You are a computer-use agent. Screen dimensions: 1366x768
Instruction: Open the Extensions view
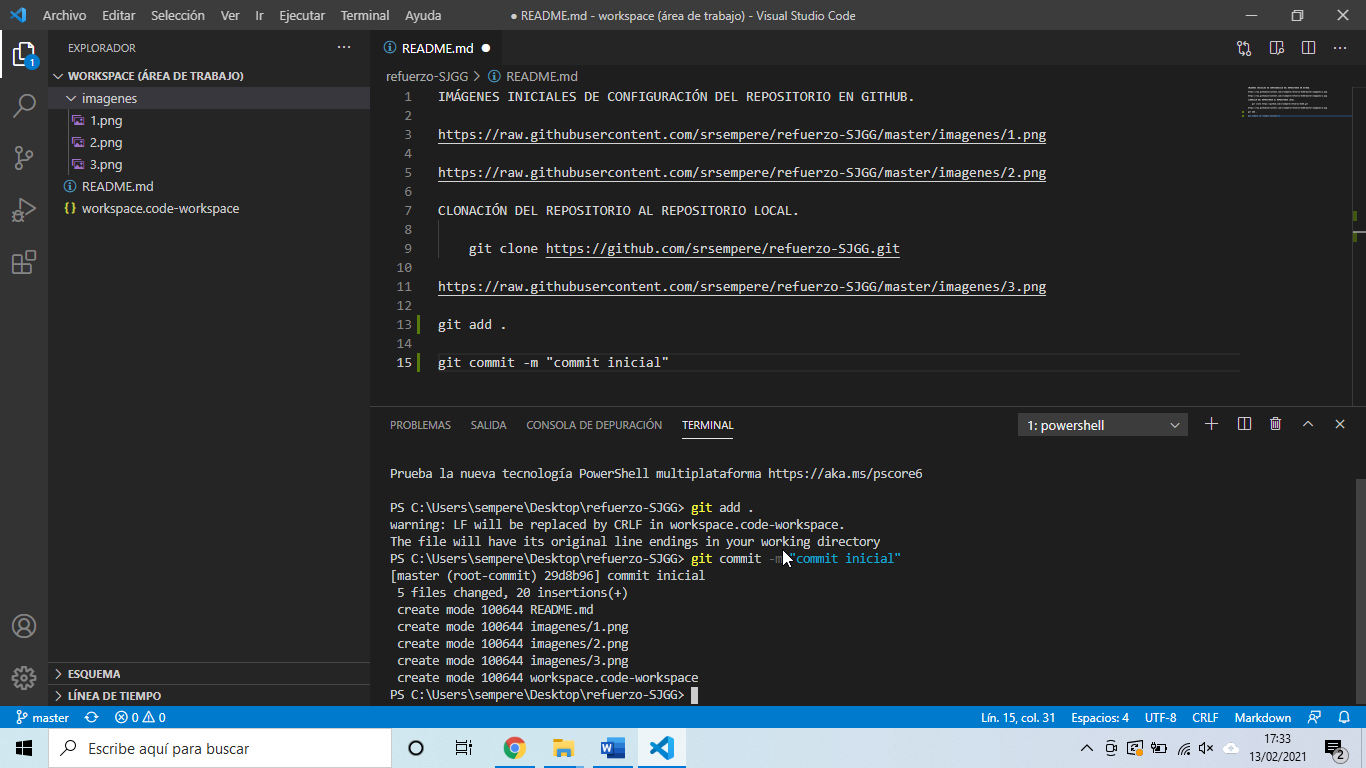click(x=24, y=262)
